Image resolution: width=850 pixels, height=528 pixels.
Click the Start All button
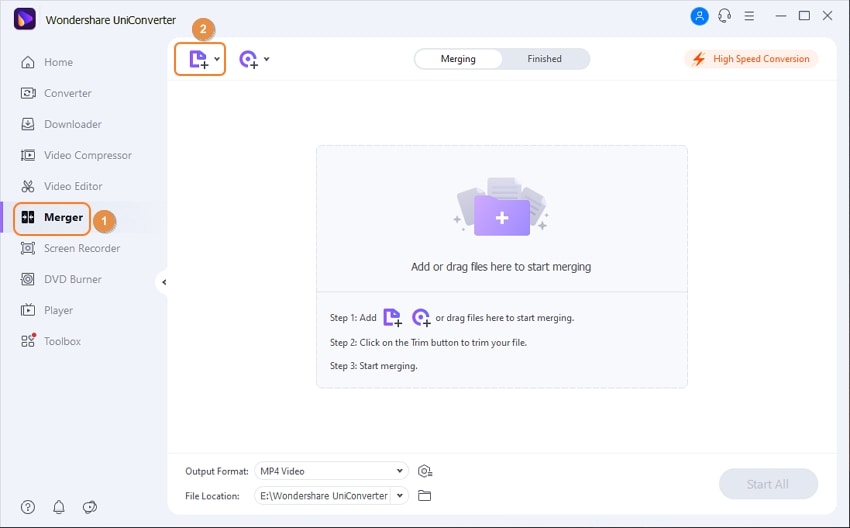[768, 484]
